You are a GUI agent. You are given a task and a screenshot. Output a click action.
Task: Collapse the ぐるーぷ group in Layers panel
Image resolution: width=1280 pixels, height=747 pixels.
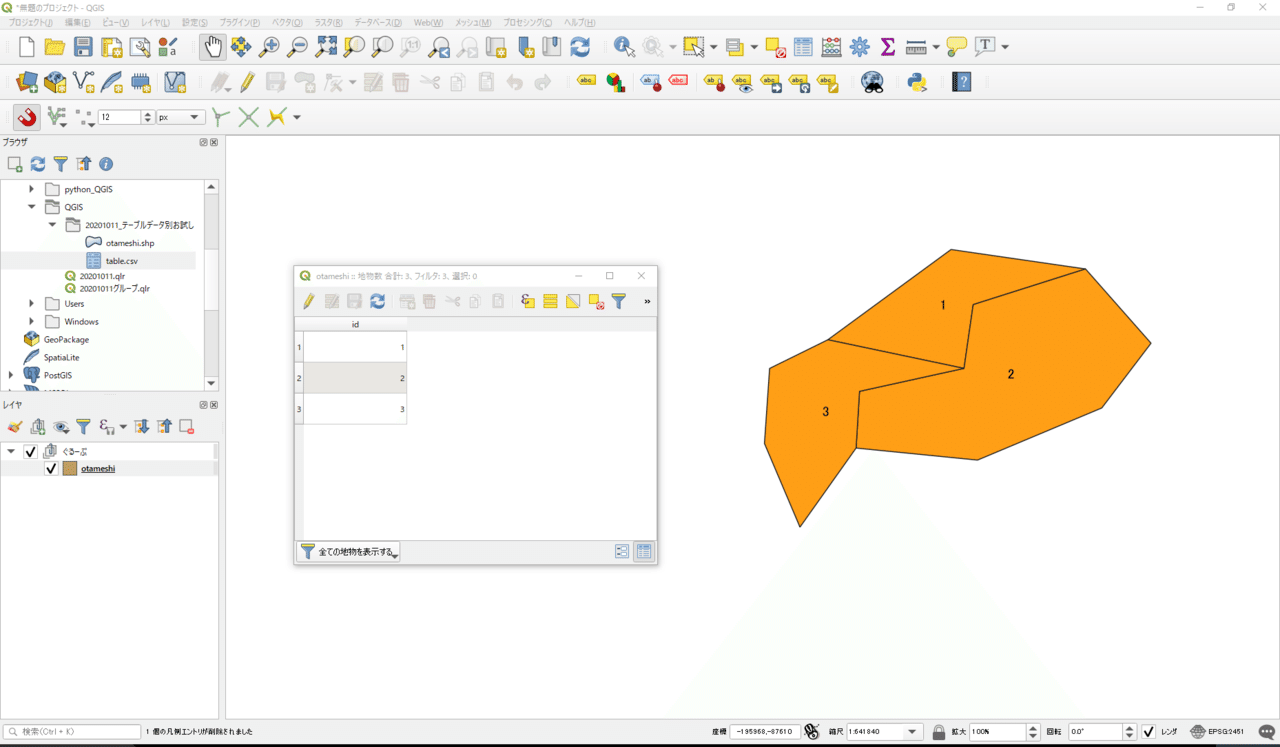point(11,452)
